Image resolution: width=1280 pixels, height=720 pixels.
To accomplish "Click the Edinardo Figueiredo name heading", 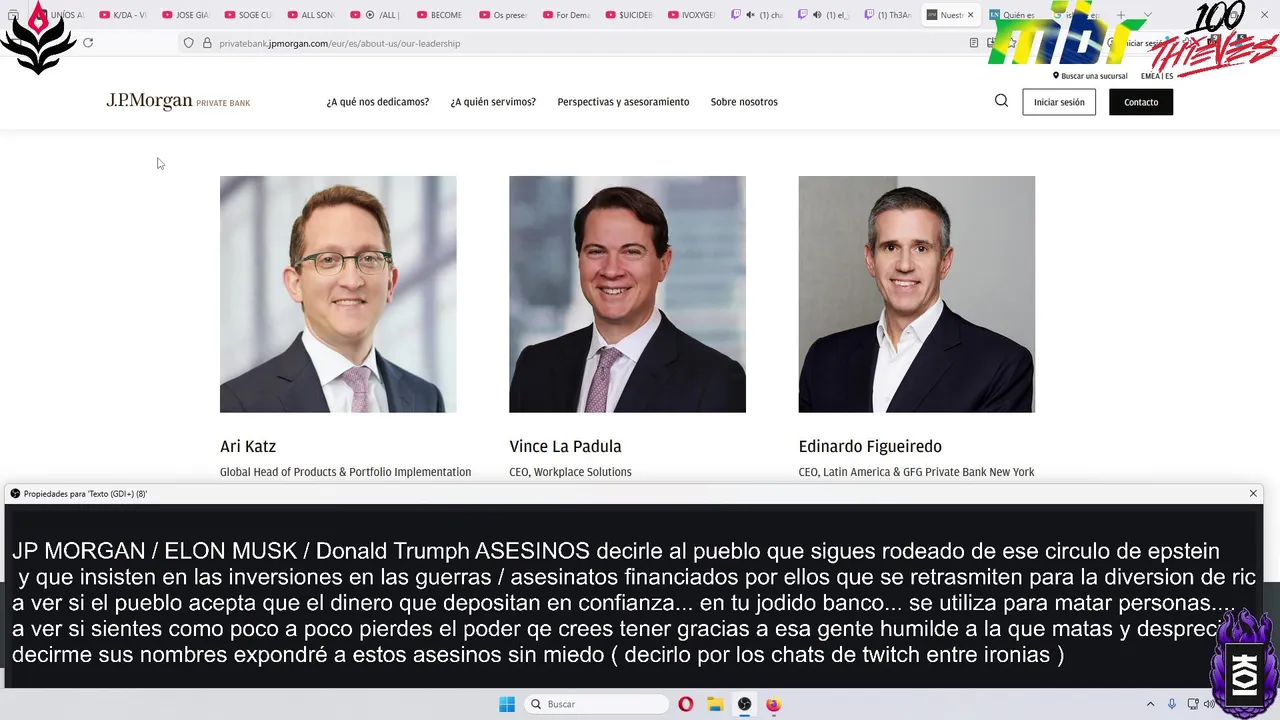I will (x=870, y=446).
